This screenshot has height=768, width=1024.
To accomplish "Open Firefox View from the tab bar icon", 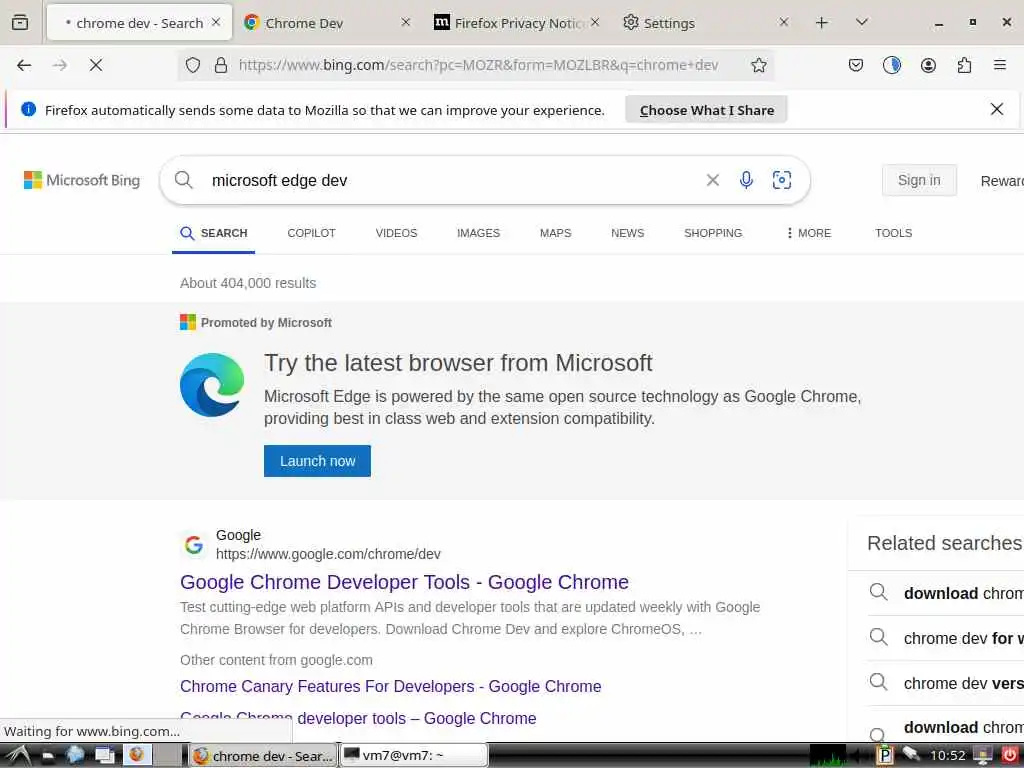I will click(x=20, y=23).
